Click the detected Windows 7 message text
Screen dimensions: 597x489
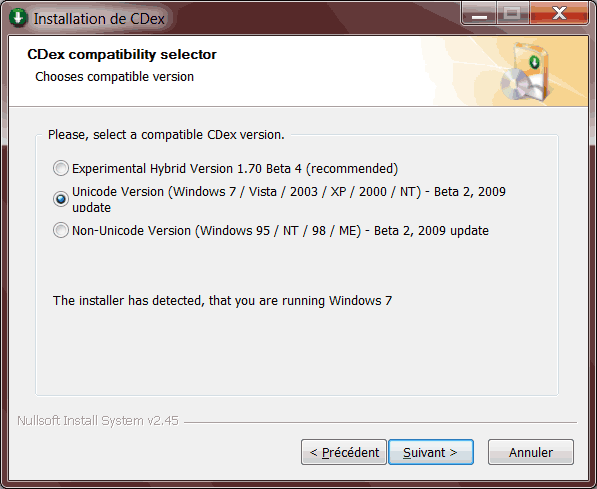[222, 300]
